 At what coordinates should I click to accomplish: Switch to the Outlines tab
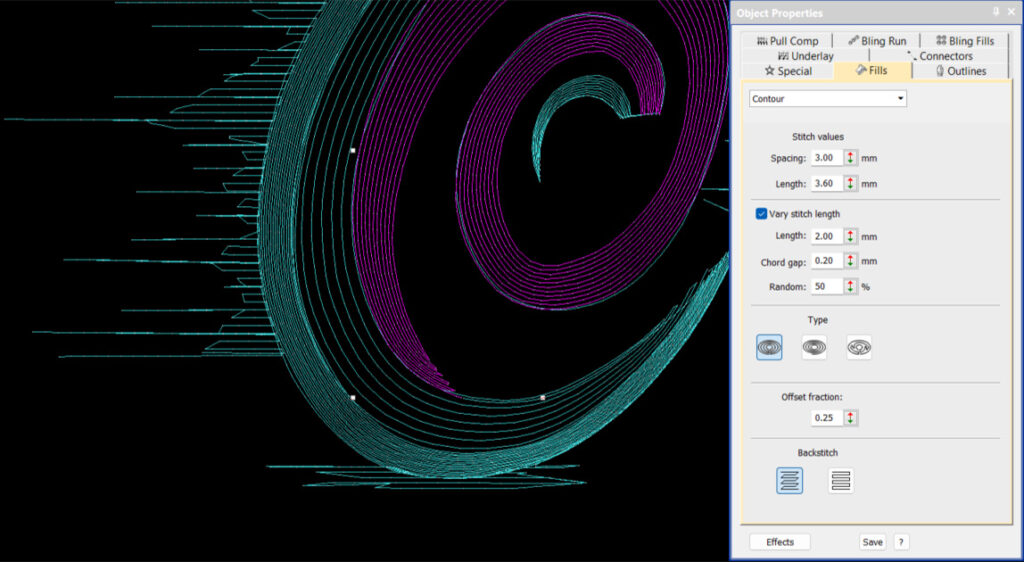(961, 71)
